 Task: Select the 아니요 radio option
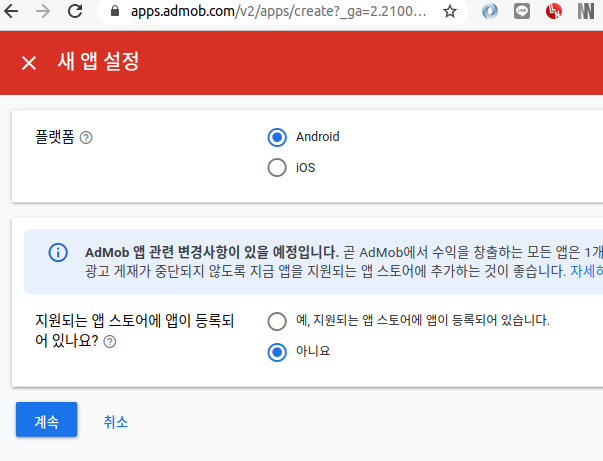point(277,352)
